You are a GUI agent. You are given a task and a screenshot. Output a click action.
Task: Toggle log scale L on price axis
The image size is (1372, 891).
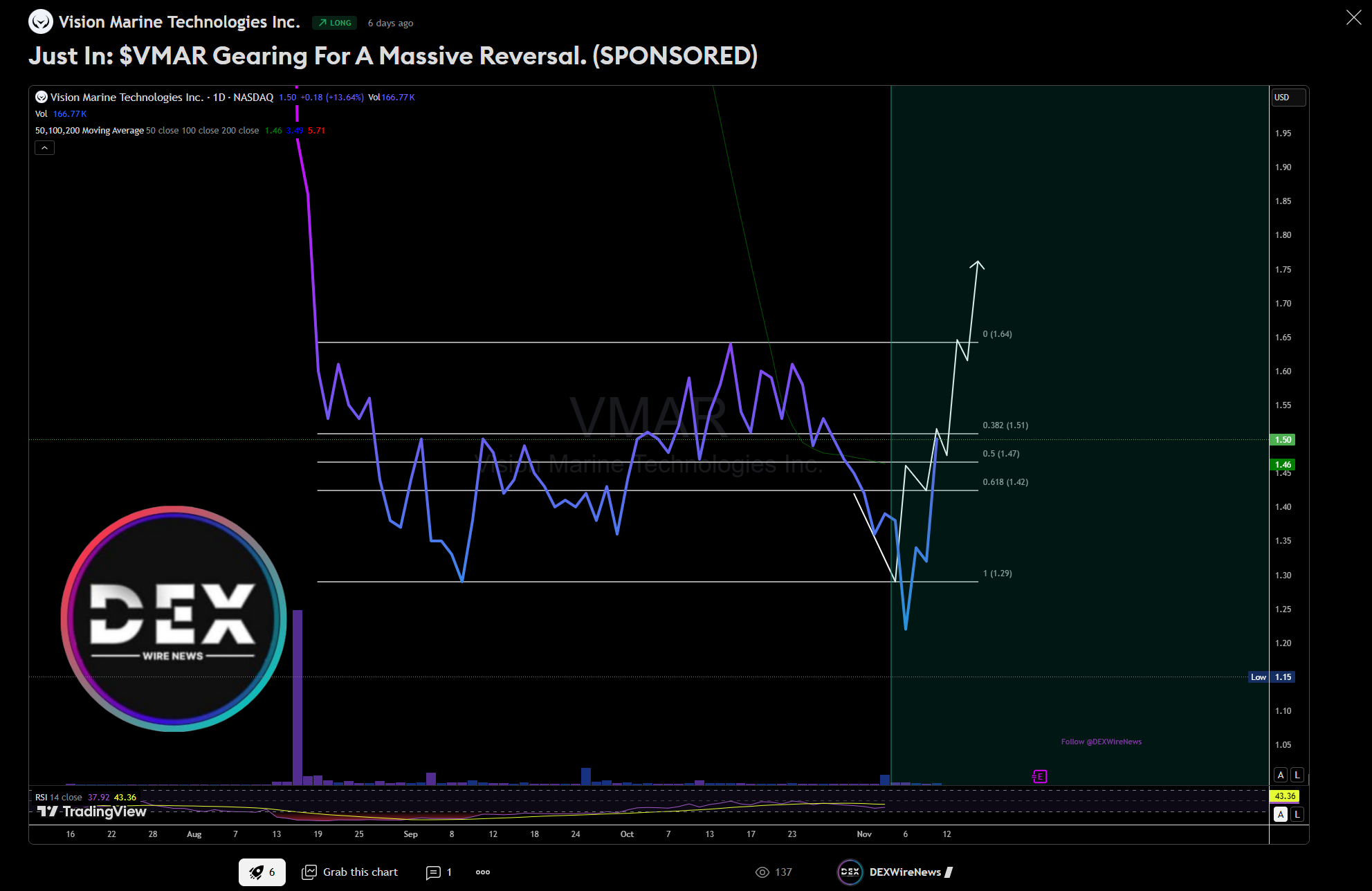(x=1297, y=775)
